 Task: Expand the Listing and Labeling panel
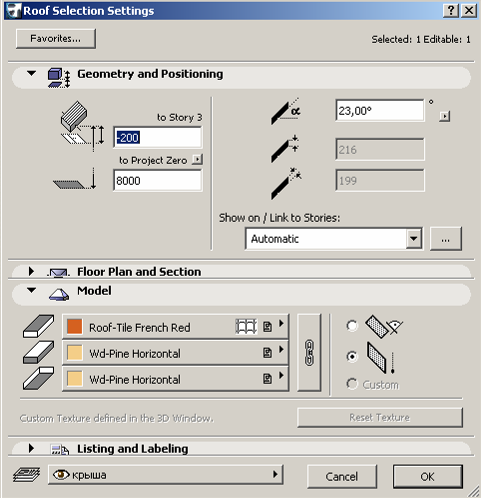pyautogui.click(x=31, y=448)
